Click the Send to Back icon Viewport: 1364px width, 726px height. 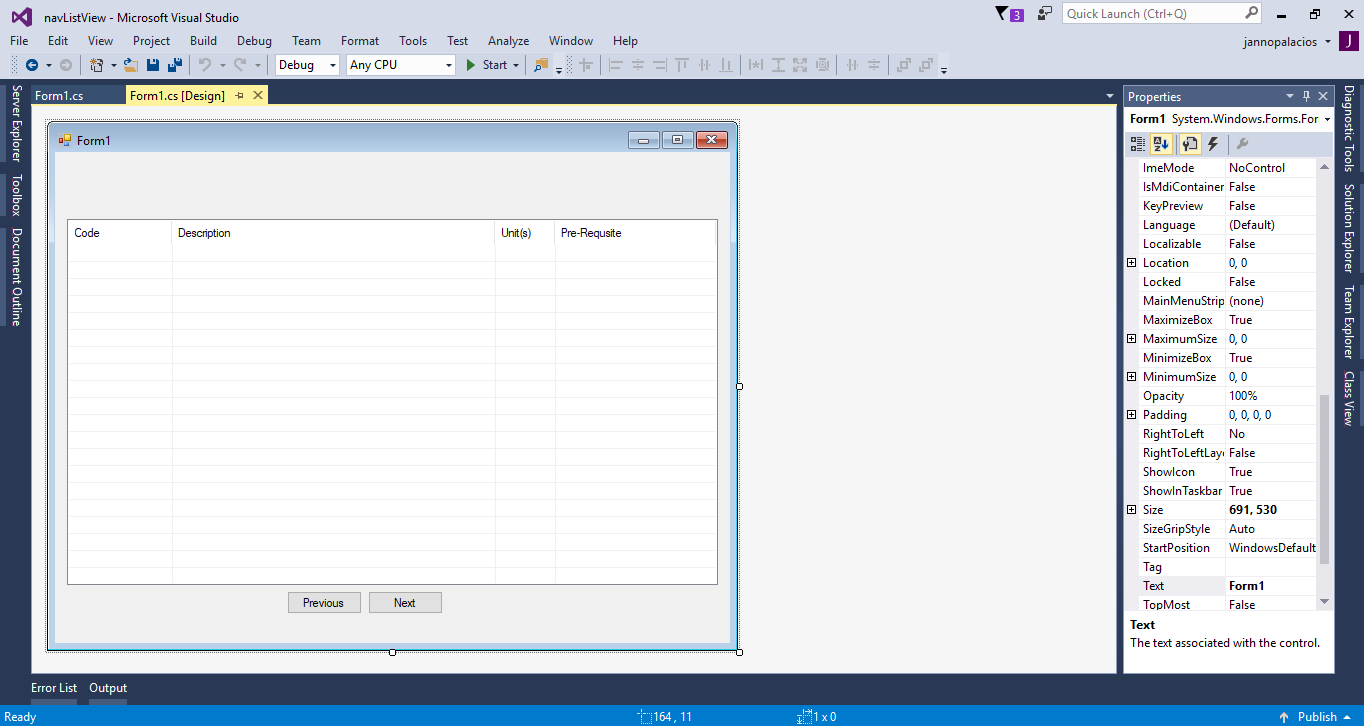click(926, 65)
